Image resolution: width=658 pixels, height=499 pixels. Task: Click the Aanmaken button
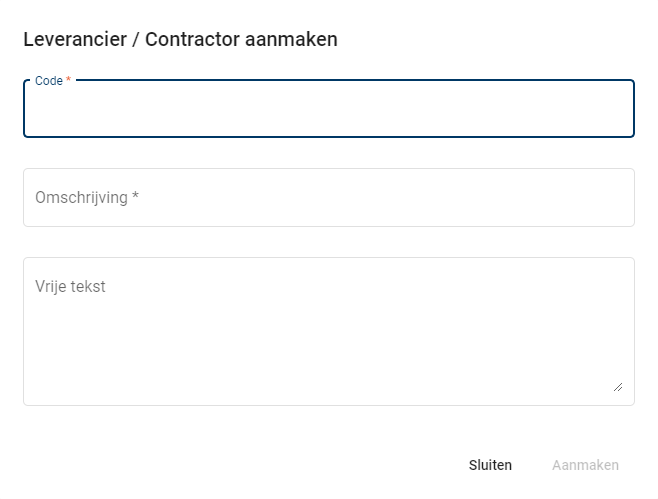[x=585, y=465]
